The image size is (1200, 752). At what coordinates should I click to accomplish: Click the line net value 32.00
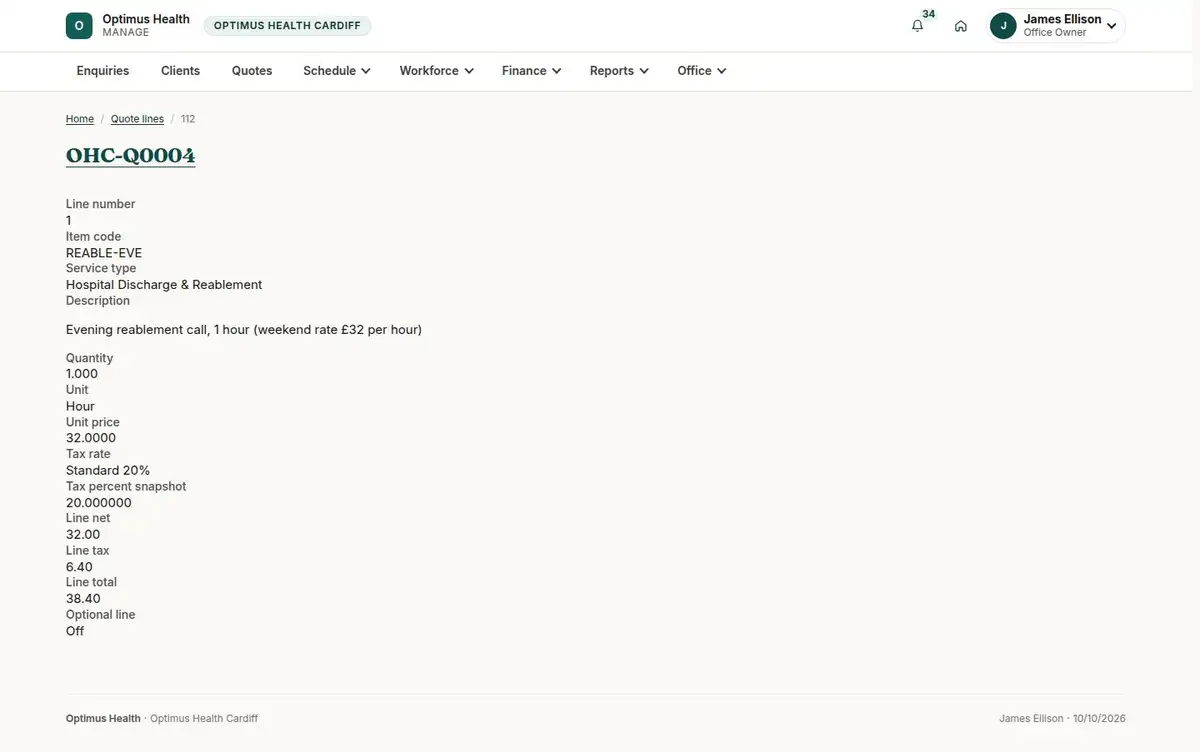point(83,535)
